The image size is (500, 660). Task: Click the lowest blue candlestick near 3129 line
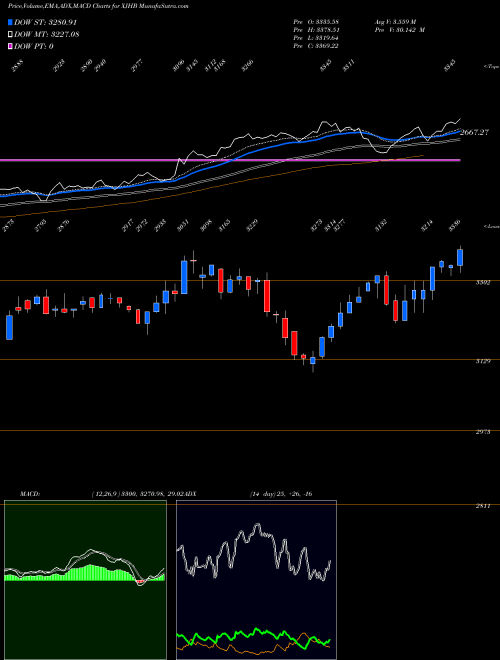point(313,361)
